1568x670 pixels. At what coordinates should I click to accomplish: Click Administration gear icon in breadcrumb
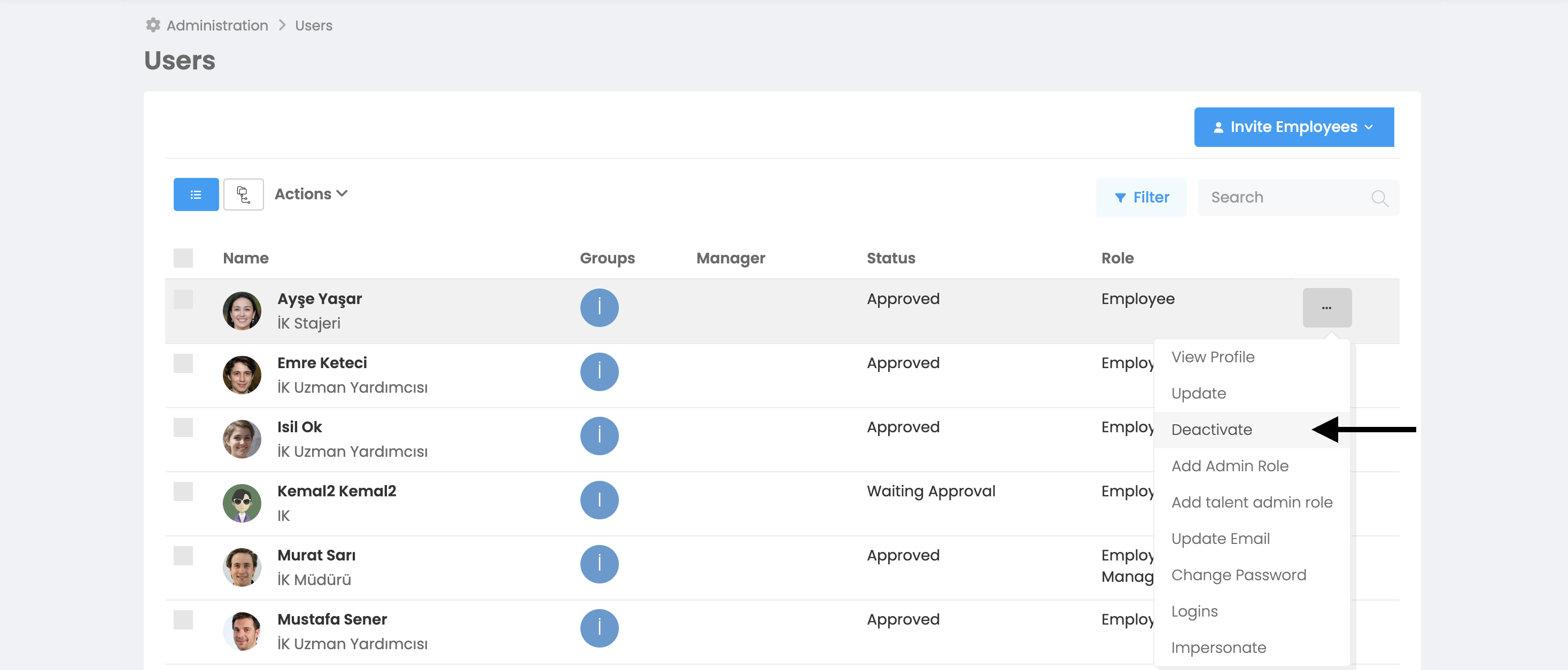click(153, 25)
